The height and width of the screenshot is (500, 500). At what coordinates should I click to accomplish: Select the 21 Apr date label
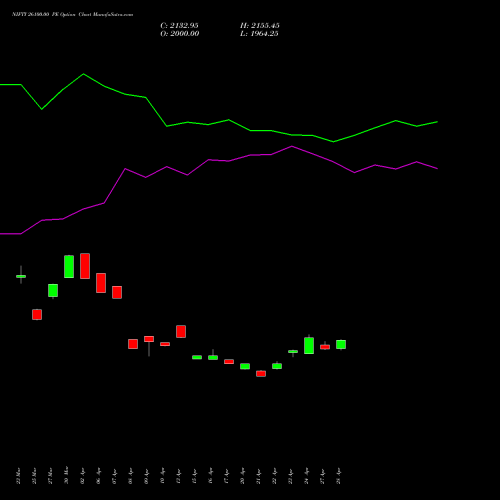coord(258,476)
